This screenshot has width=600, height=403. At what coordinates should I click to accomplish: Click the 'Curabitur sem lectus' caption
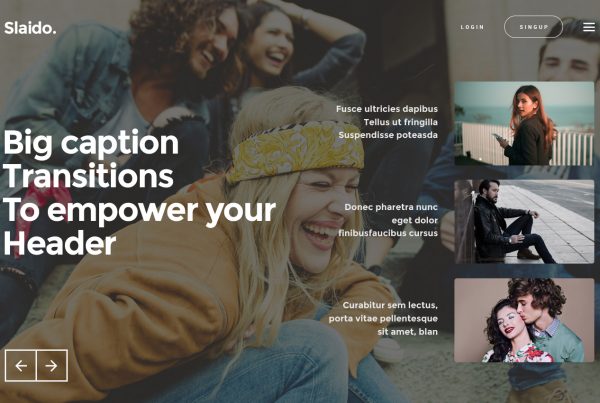click(390, 305)
